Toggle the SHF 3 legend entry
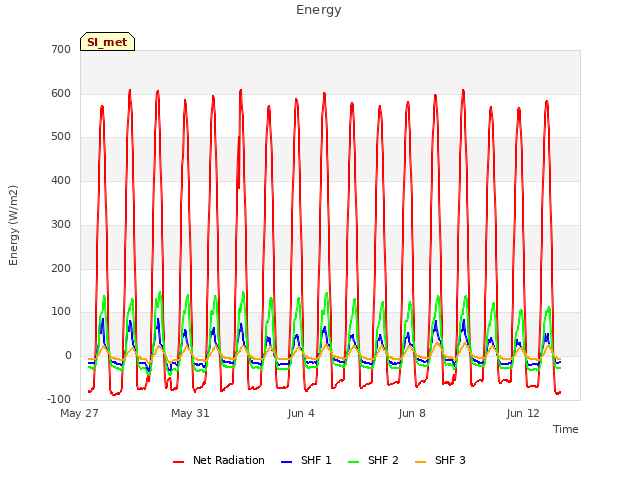 pyautogui.click(x=440, y=460)
